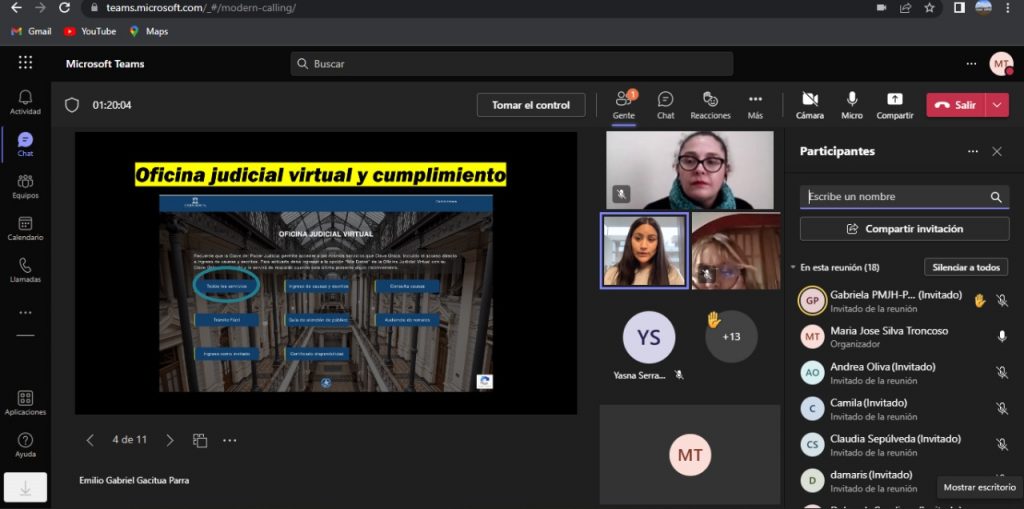Focus the Buscar search field

512,64
